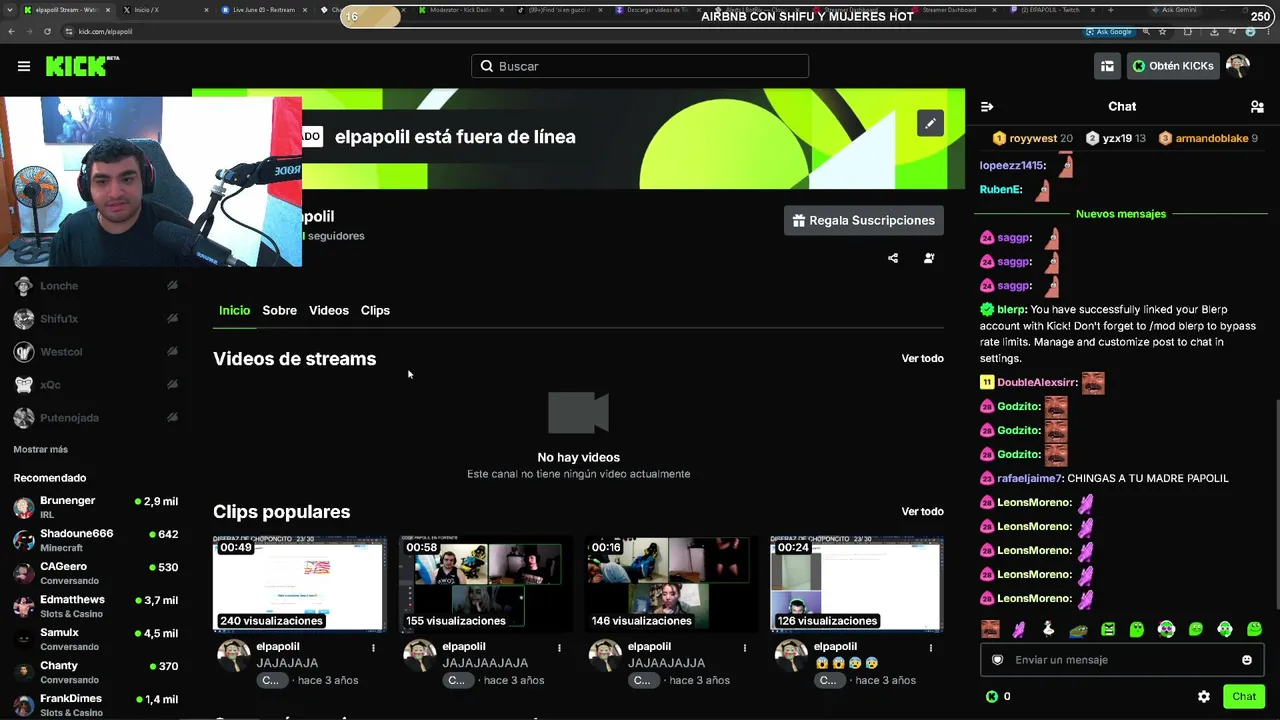The width and height of the screenshot is (1280, 720).
Task: Focus the Buscar search field
Action: 640,66
